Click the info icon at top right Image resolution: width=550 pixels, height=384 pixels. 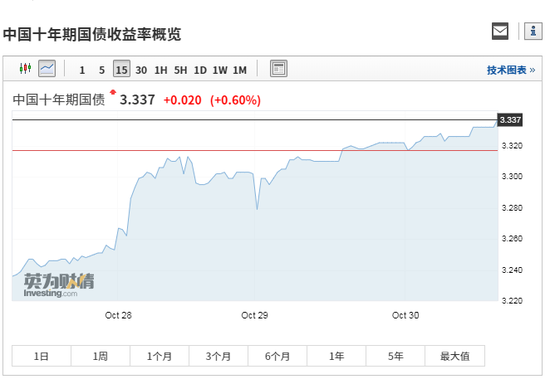533,31
